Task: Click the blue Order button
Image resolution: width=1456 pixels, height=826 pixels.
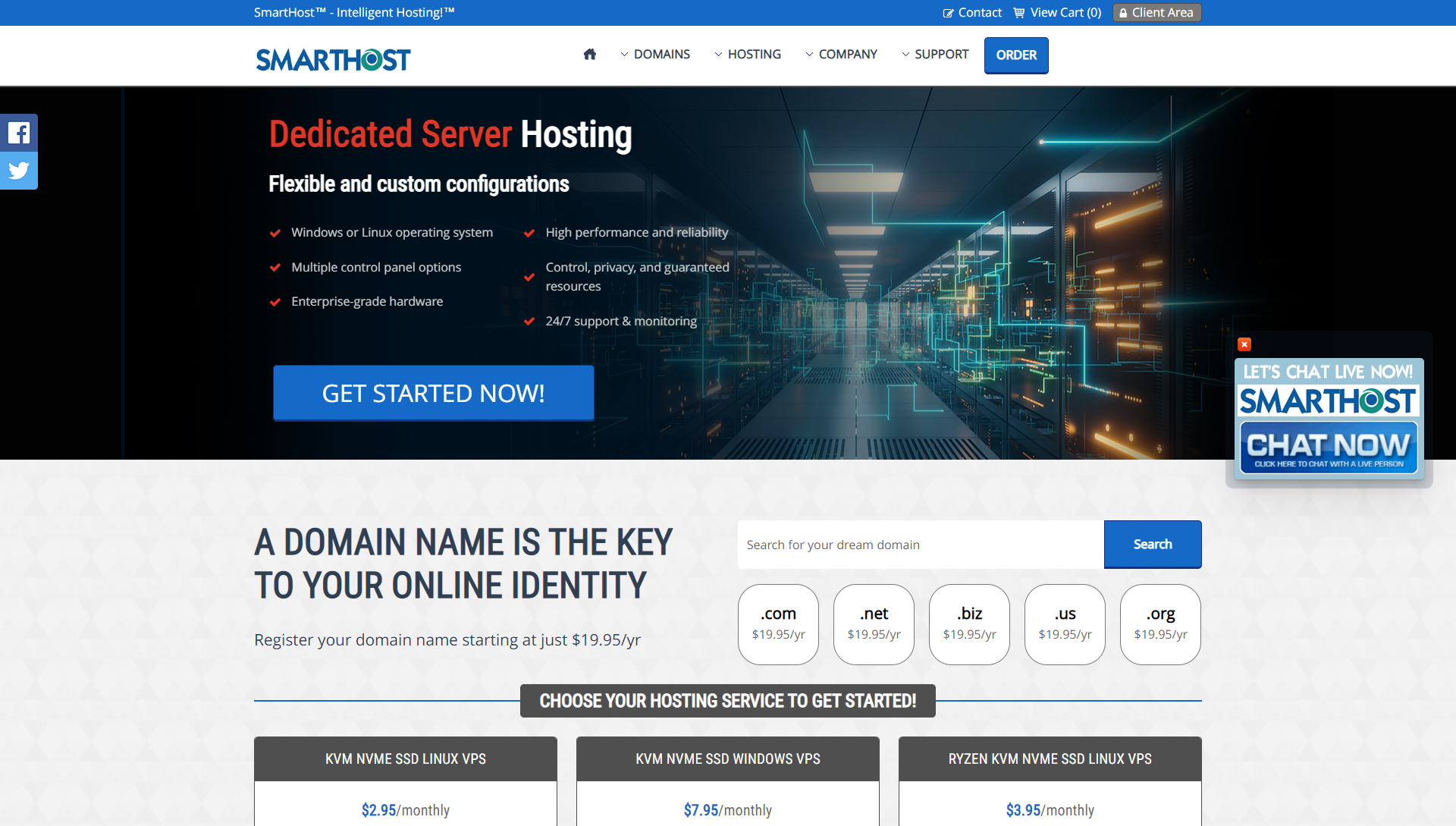Action: [x=1016, y=55]
